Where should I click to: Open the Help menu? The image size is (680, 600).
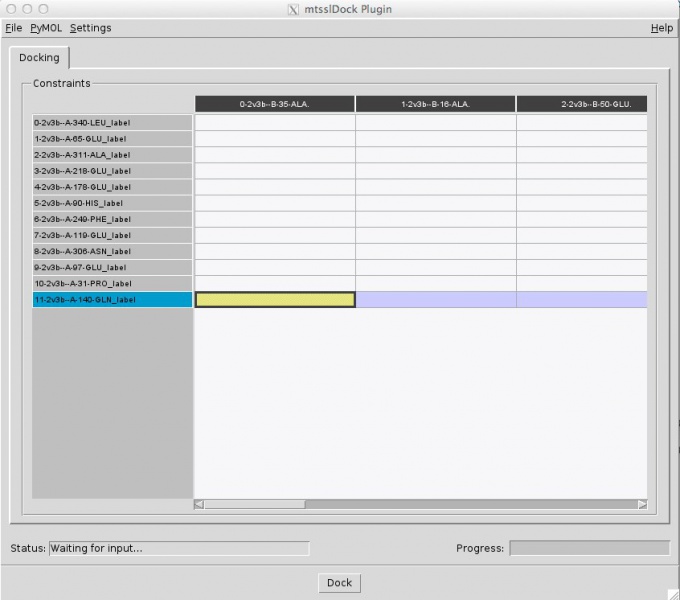pyautogui.click(x=661, y=28)
